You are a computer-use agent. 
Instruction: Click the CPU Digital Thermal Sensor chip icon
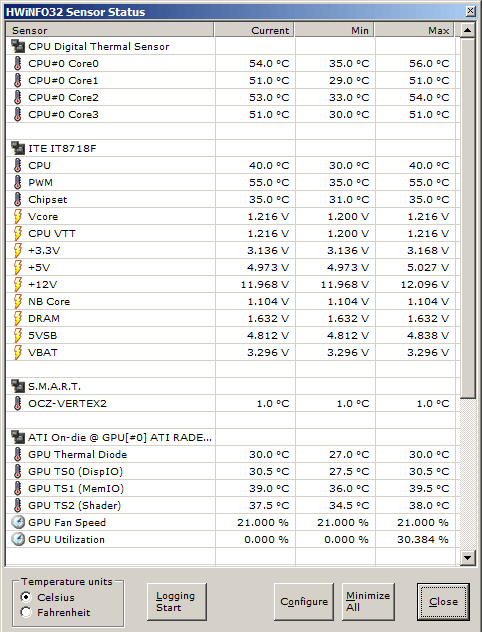[x=18, y=46]
